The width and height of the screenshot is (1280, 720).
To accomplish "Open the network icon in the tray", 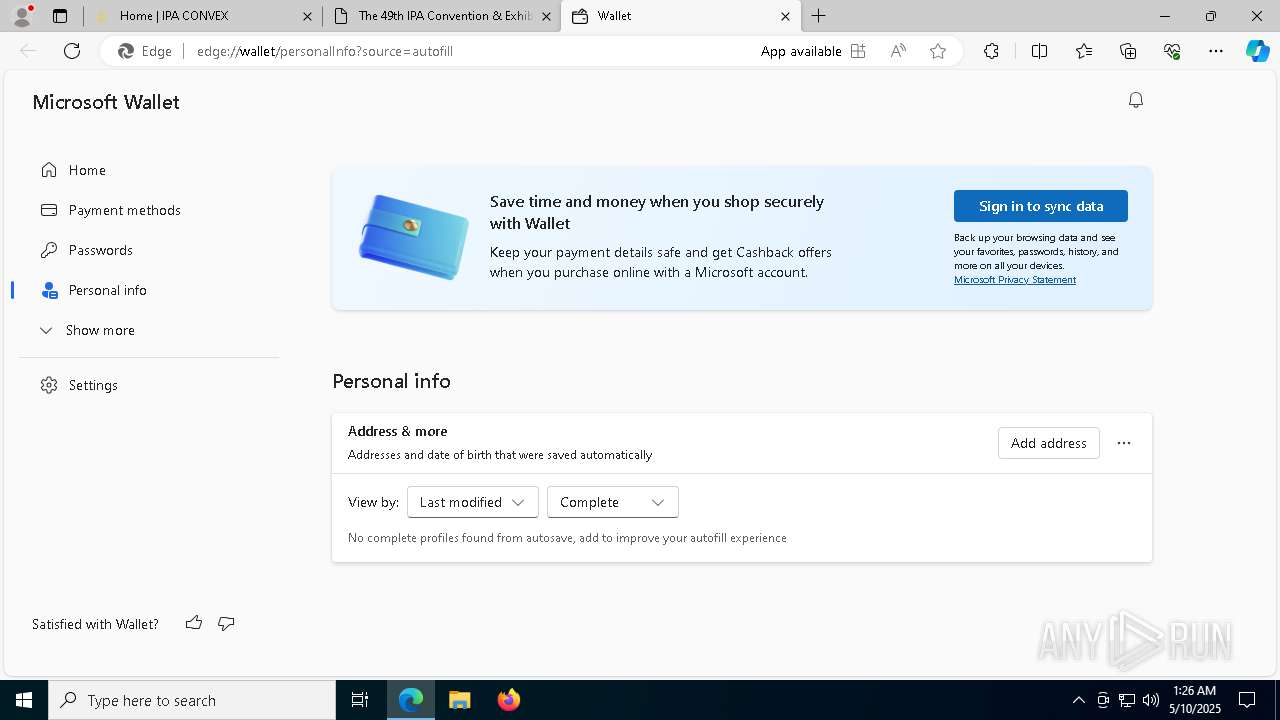I will point(1127,700).
